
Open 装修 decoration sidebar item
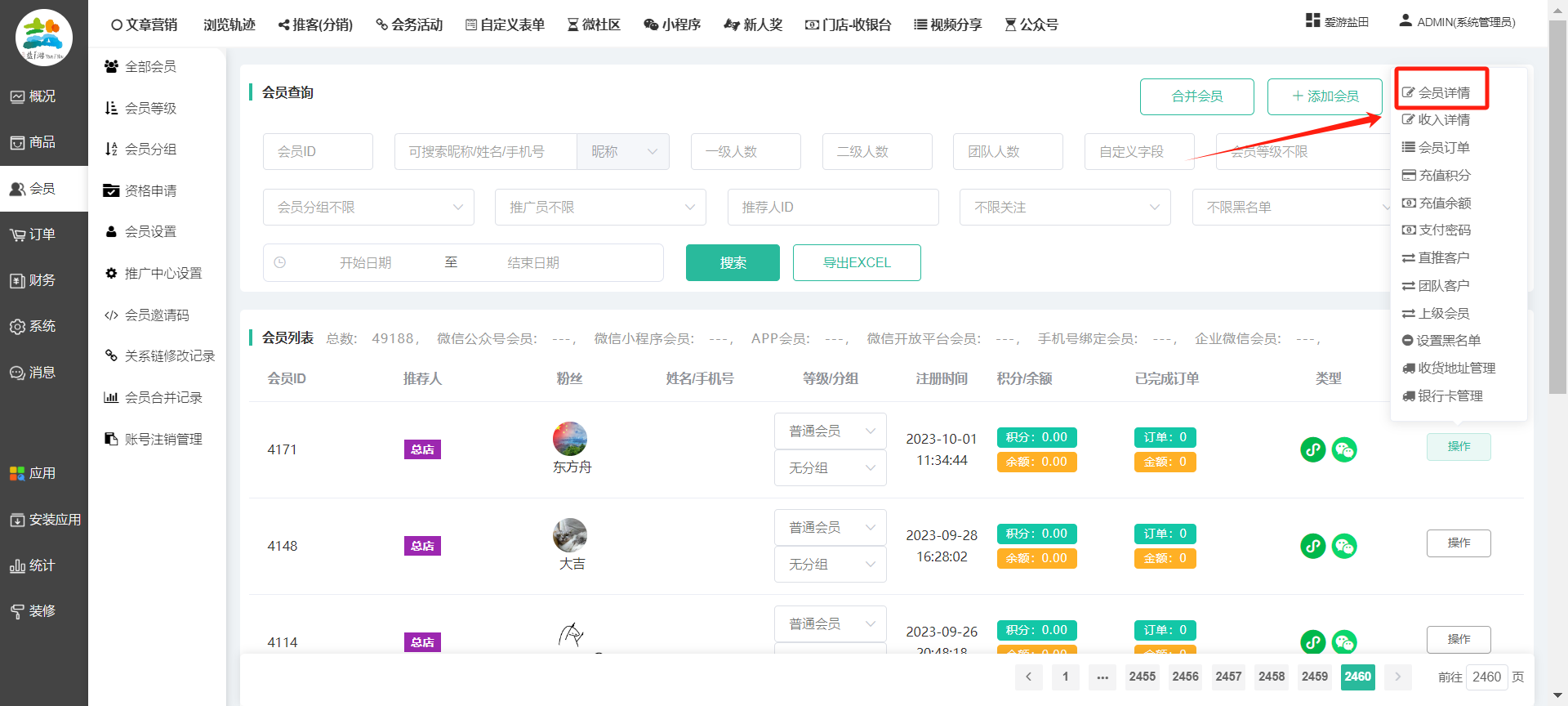pos(33,611)
